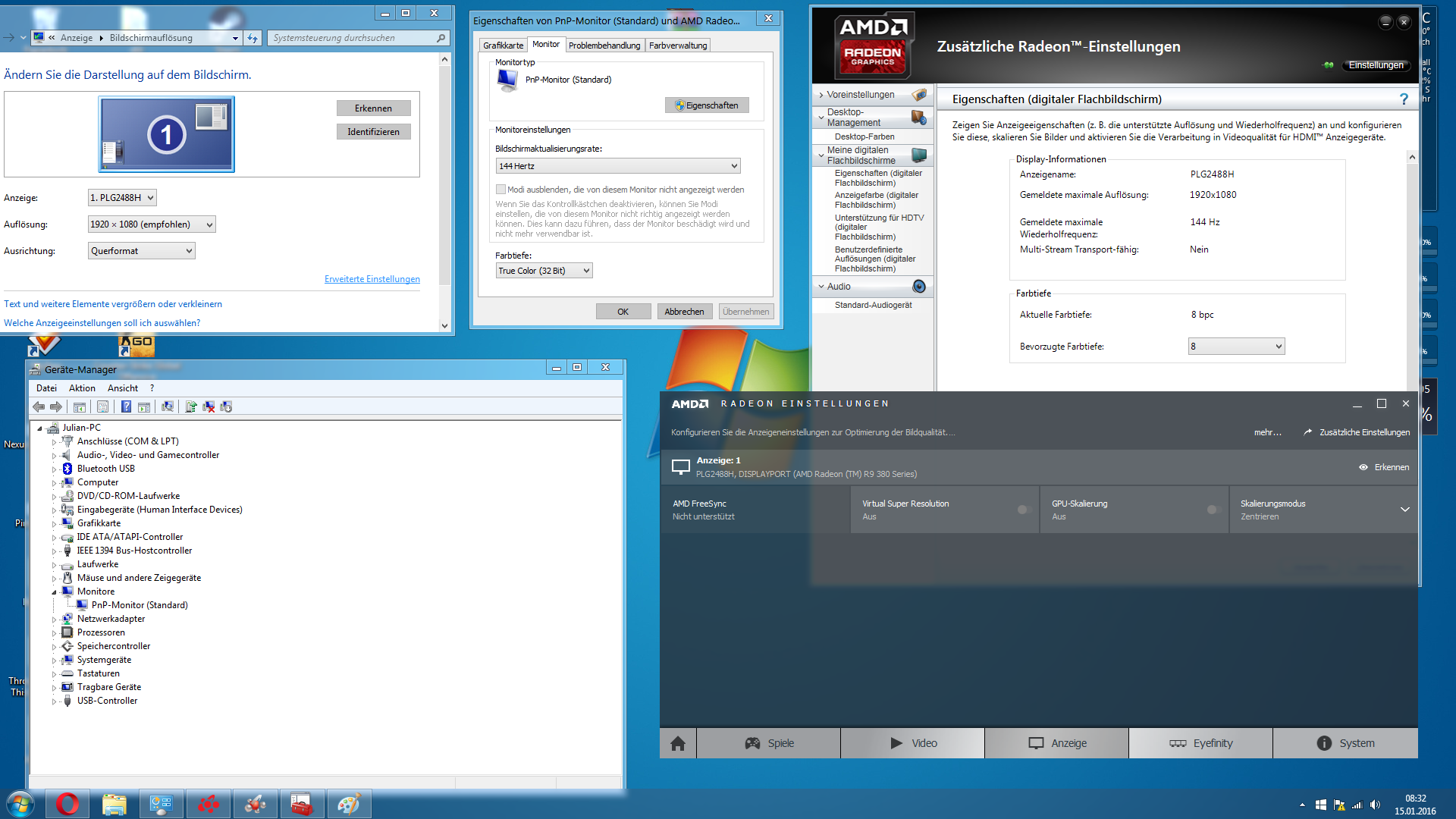Screen dimensions: 1456x819
Task: Click the Identifizieren button
Action: click(x=373, y=132)
